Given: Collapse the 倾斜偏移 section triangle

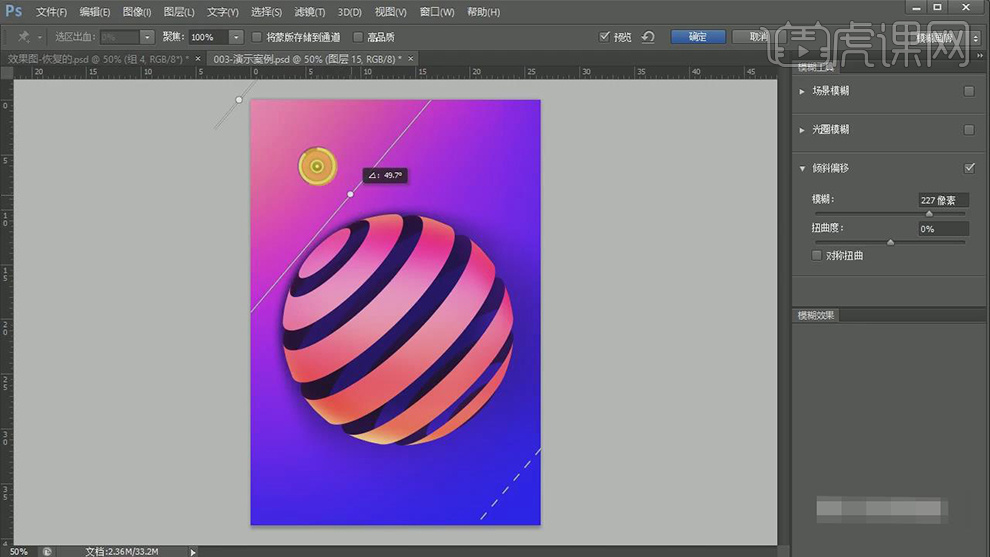Looking at the screenshot, I should (802, 169).
